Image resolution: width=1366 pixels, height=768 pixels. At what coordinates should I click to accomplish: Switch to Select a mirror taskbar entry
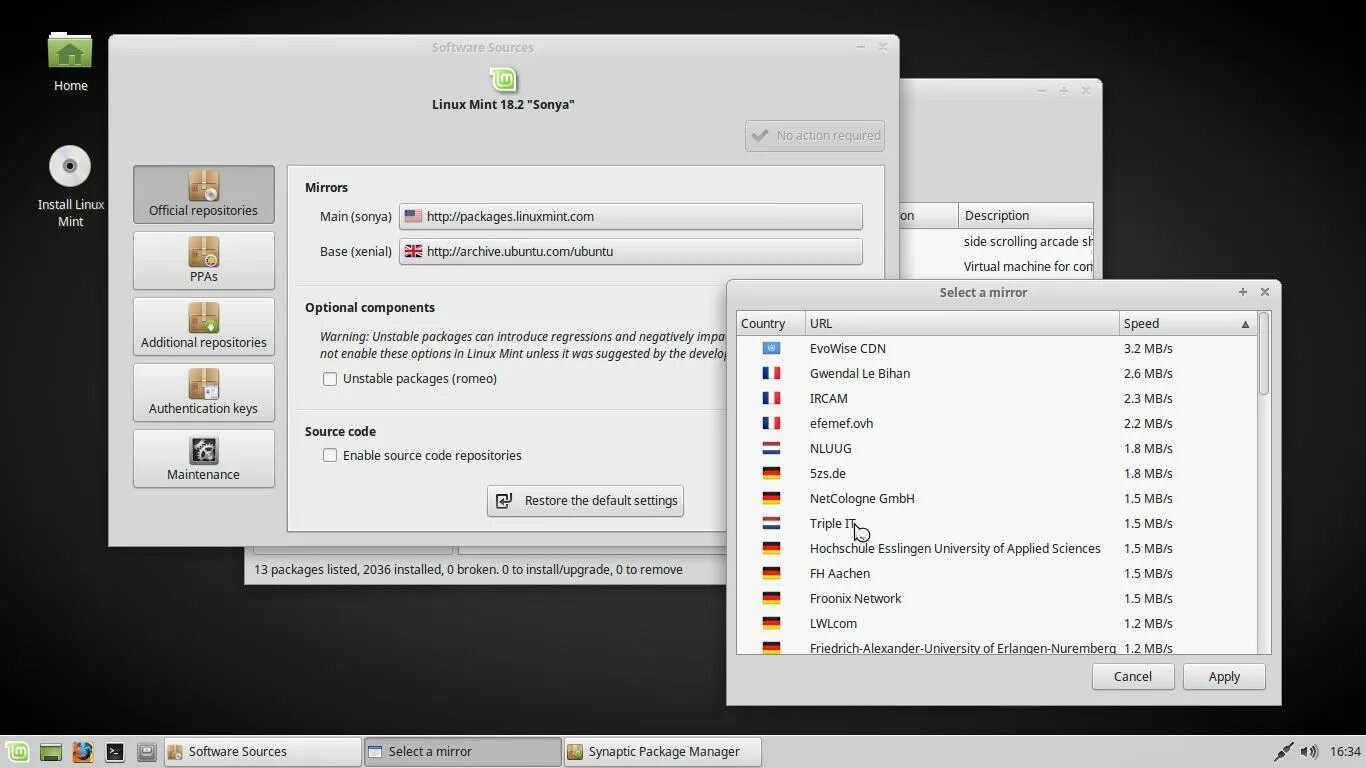tap(463, 751)
